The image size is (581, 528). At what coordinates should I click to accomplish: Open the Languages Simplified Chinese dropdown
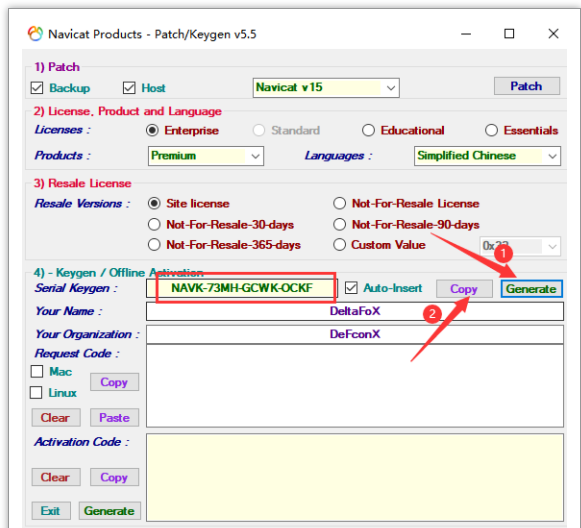tap(487, 156)
